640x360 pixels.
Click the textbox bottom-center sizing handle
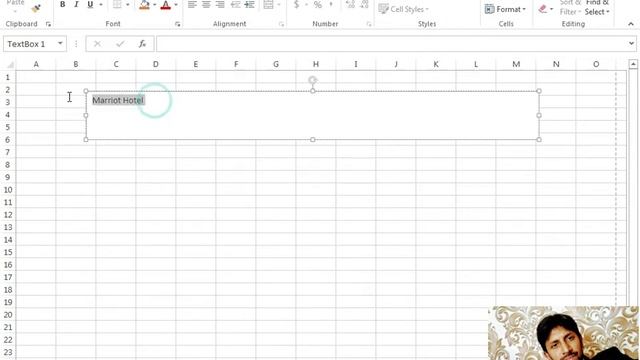(313, 140)
